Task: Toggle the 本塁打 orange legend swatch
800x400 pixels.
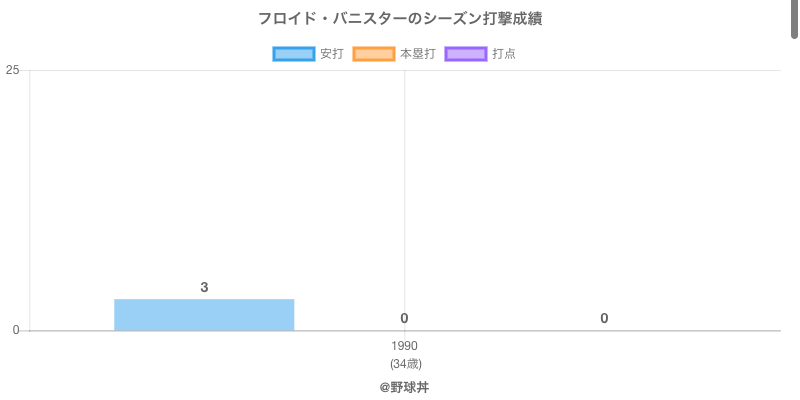Action: click(374, 54)
